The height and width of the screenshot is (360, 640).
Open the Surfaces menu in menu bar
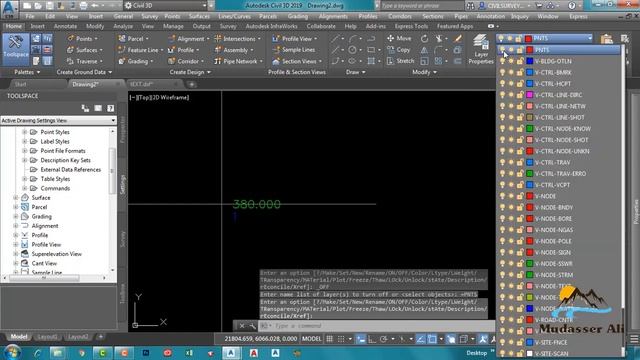(199, 17)
